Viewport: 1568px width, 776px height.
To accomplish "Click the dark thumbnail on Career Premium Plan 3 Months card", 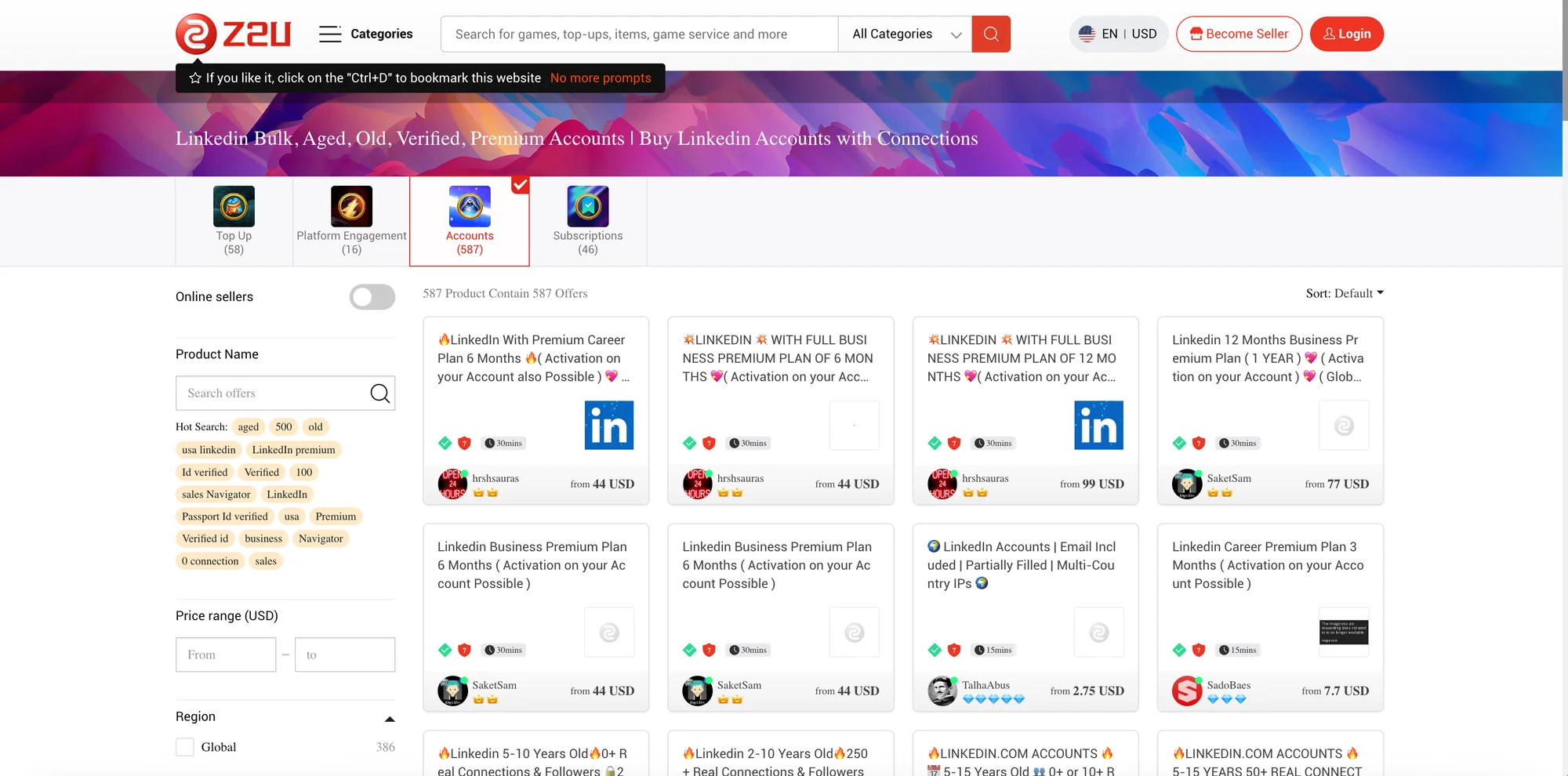I will [1344, 632].
